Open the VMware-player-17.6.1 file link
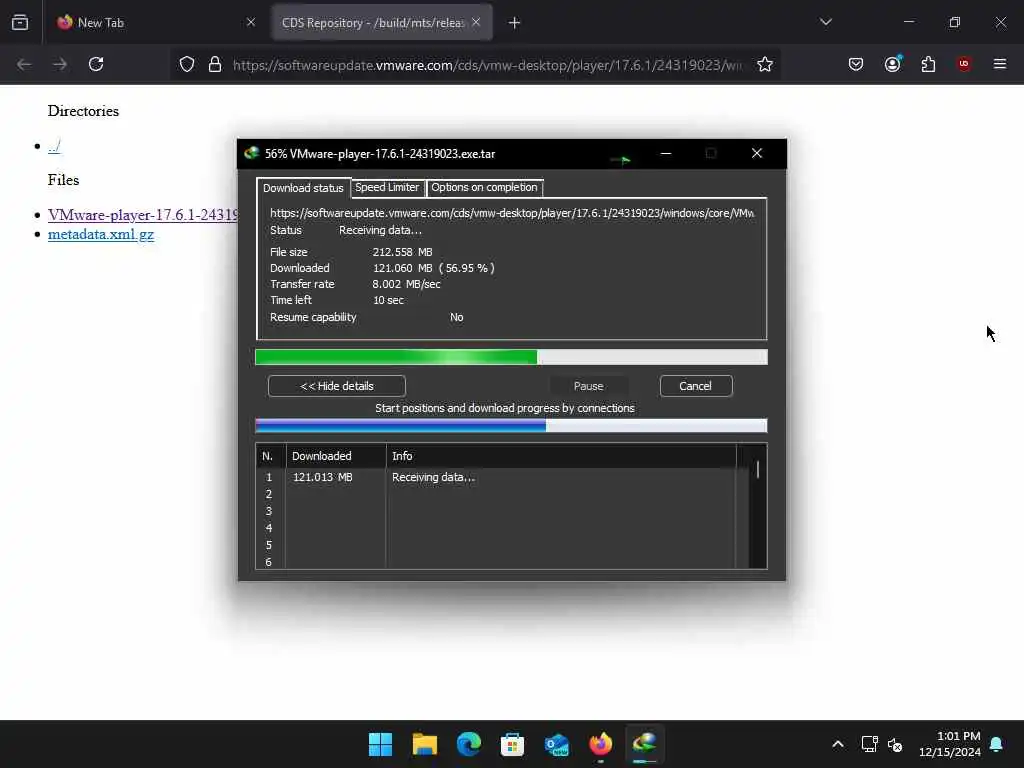Image resolution: width=1024 pixels, height=768 pixels. (x=142, y=215)
